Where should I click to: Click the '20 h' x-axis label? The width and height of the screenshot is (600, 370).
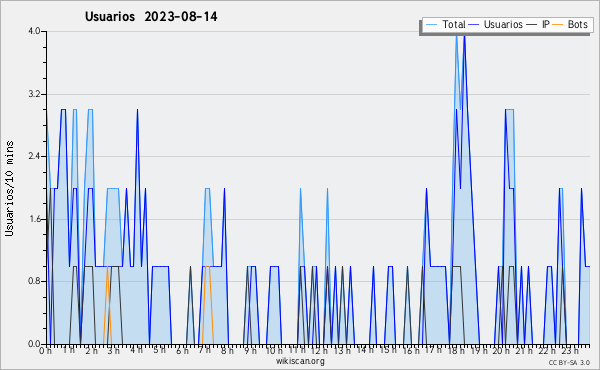(501, 351)
